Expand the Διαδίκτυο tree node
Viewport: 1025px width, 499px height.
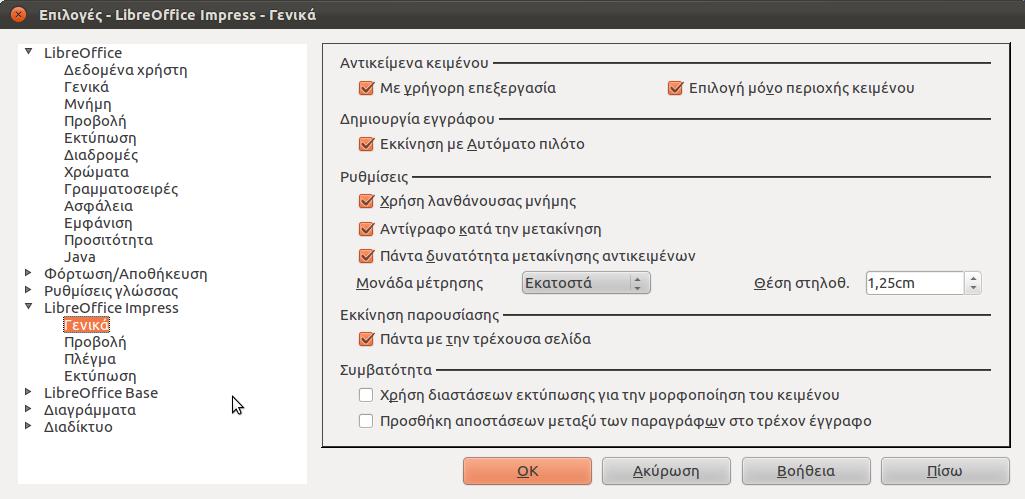pos(28,426)
